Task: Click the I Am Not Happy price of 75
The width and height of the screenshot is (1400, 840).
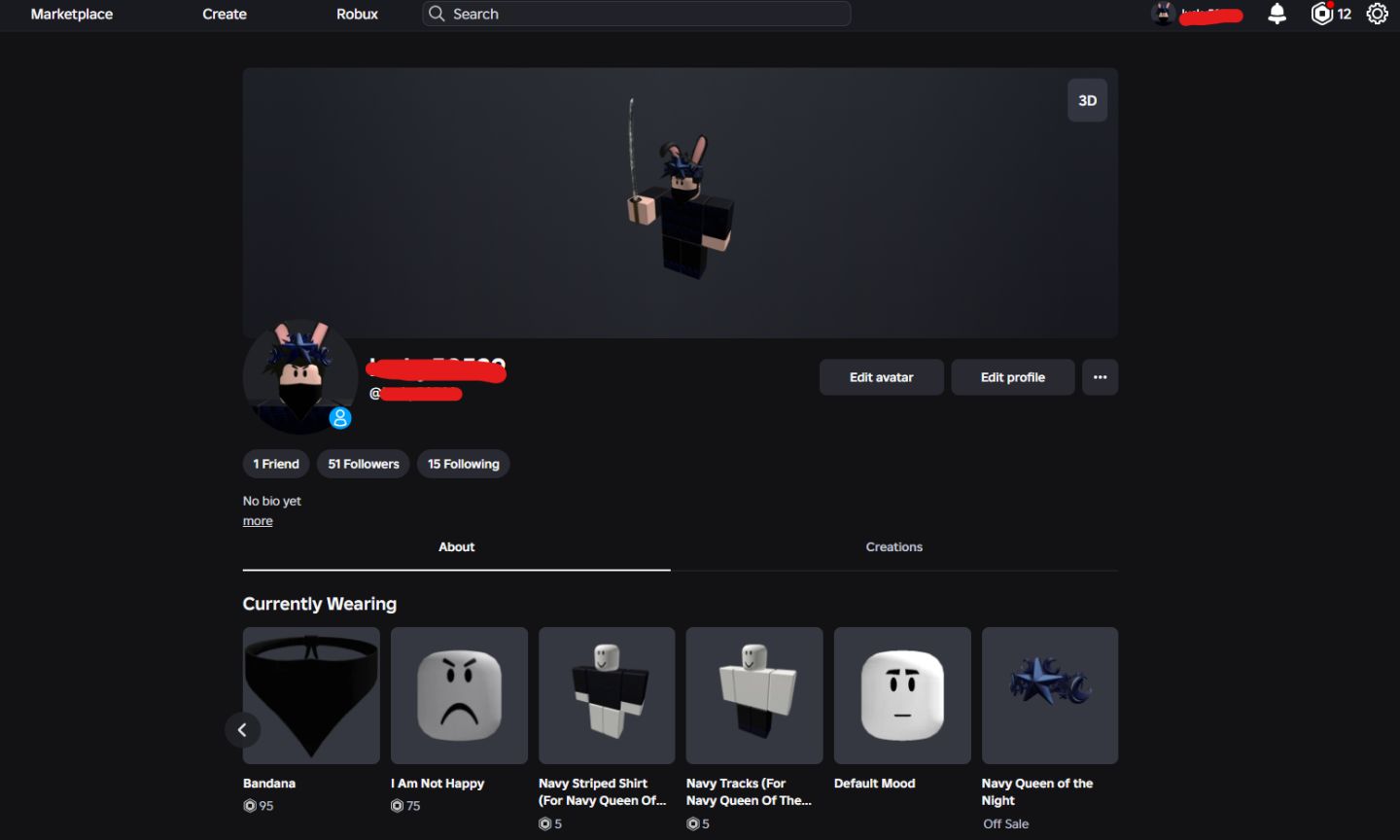Action: [406, 806]
